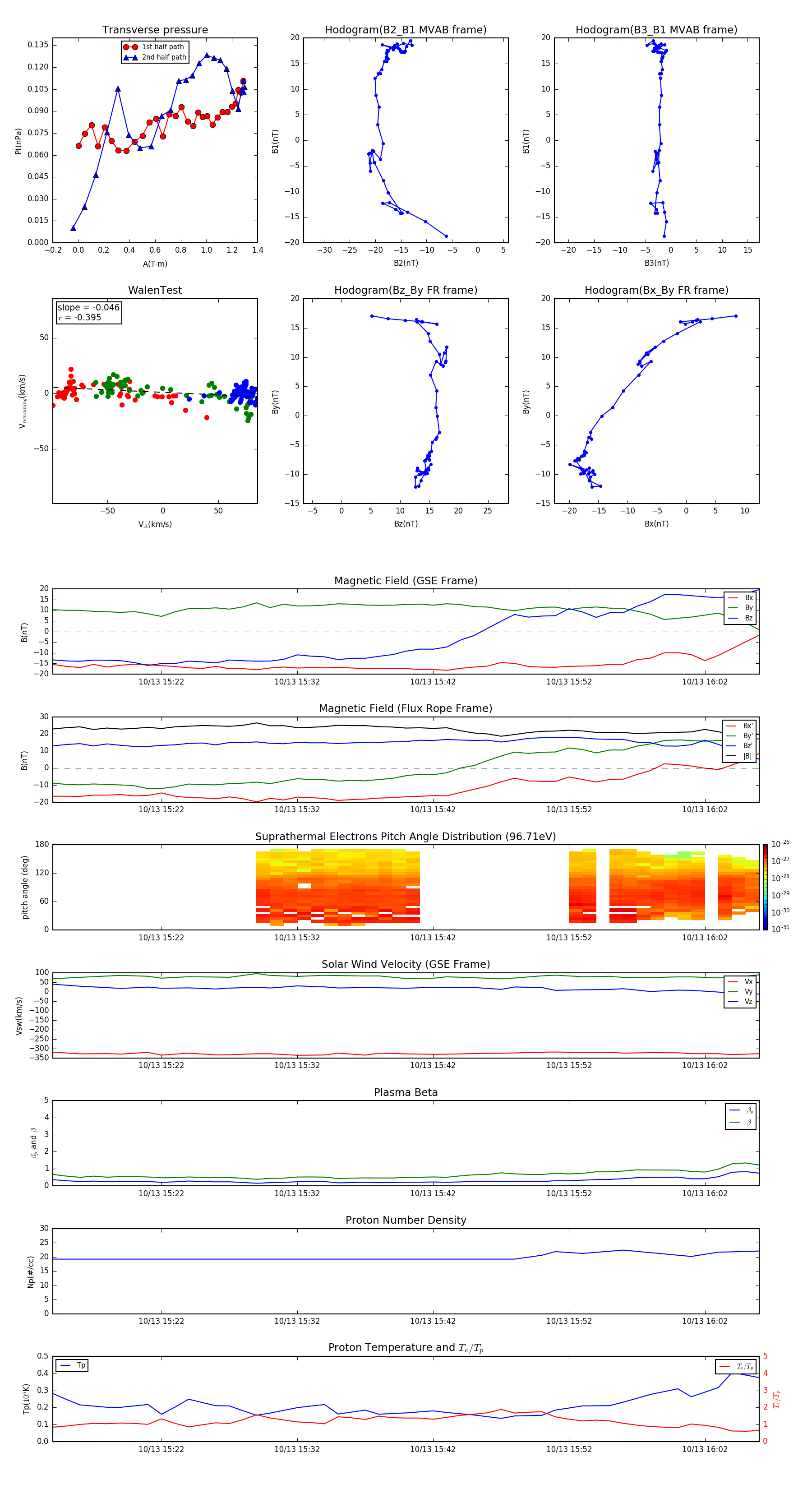Image resolution: width=812 pixels, height=1489 pixels.
Task: Click the 'A(T·m)' x-axis label
Action: [155, 264]
